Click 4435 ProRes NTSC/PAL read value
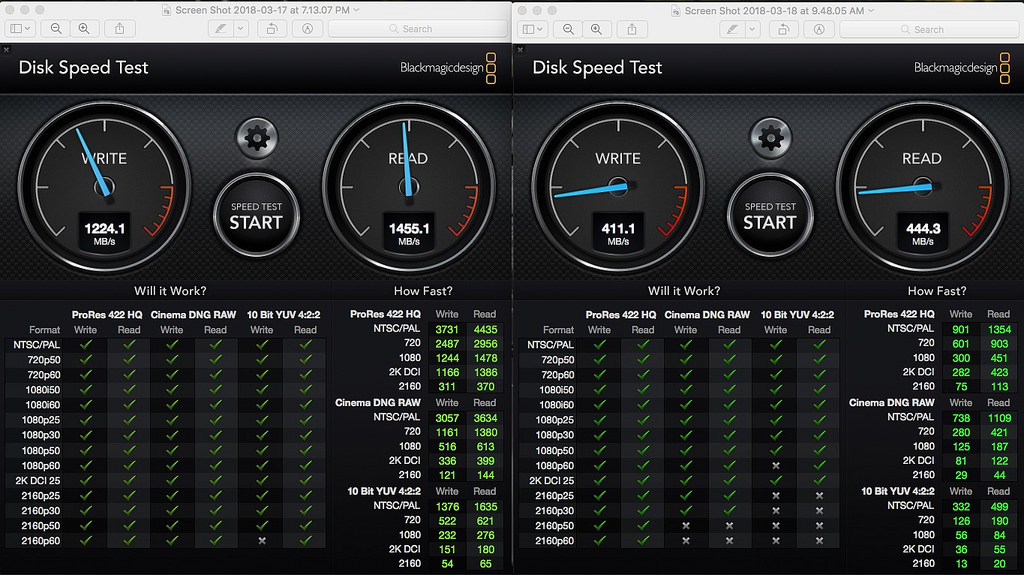 pyautogui.click(x=485, y=329)
